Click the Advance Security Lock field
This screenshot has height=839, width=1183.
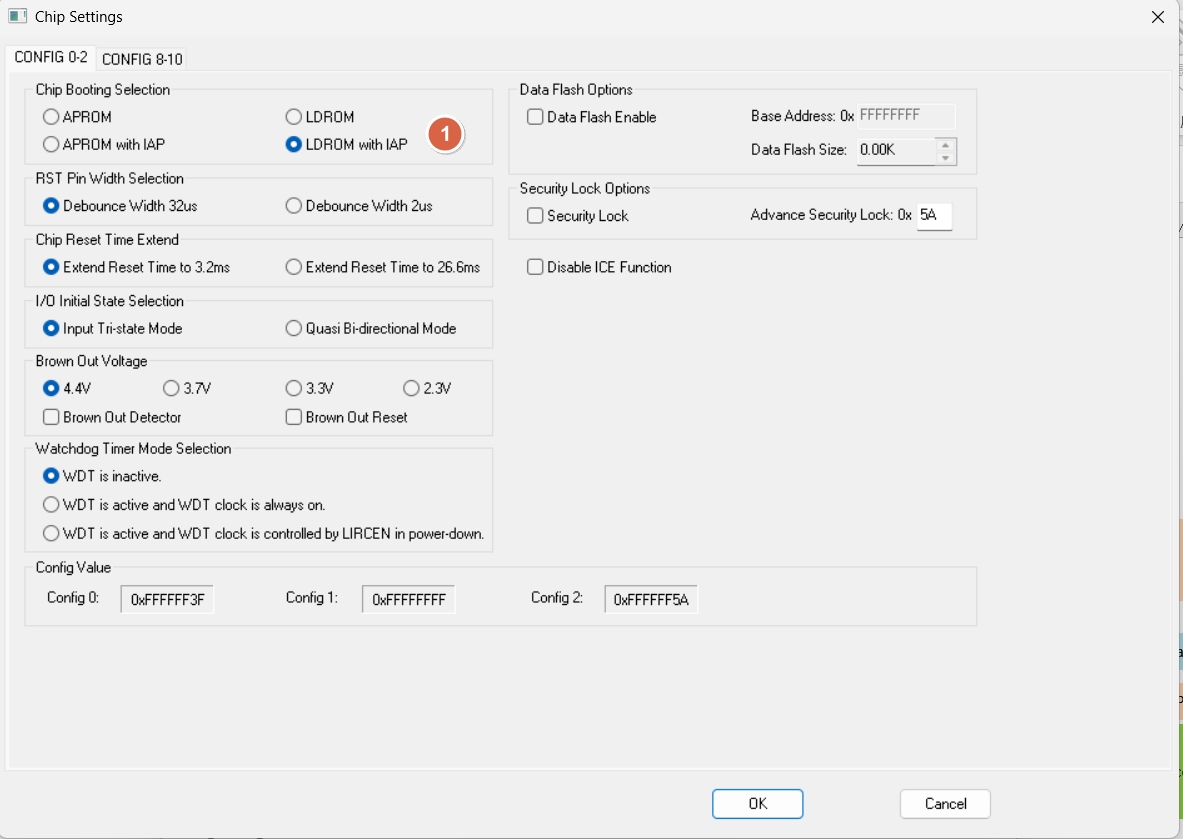tap(934, 216)
